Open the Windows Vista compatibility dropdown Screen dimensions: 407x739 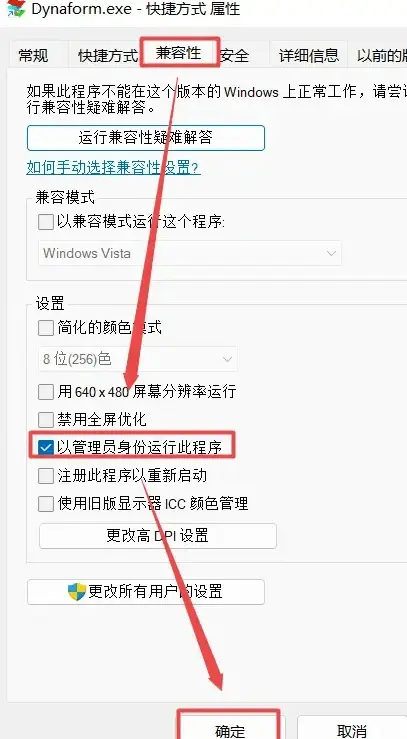[190, 253]
